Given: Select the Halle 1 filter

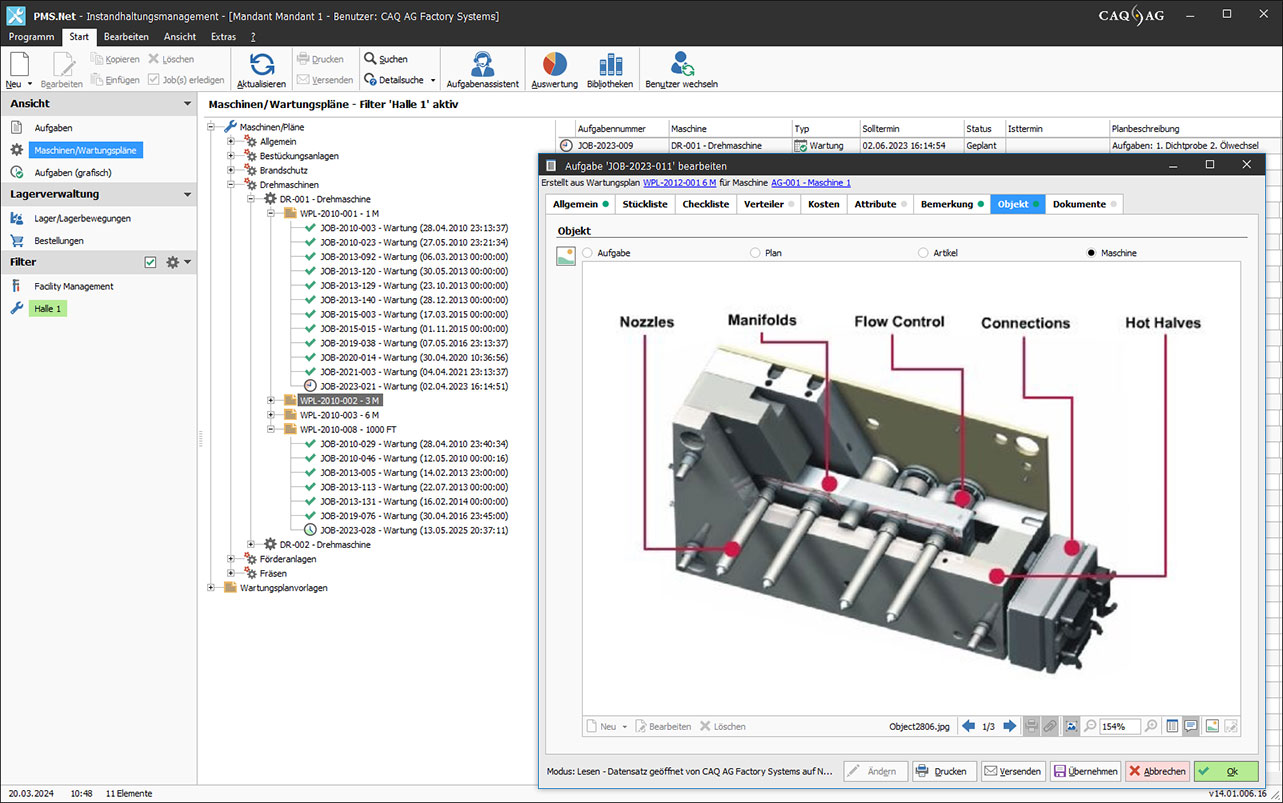Looking at the screenshot, I should 48,309.
